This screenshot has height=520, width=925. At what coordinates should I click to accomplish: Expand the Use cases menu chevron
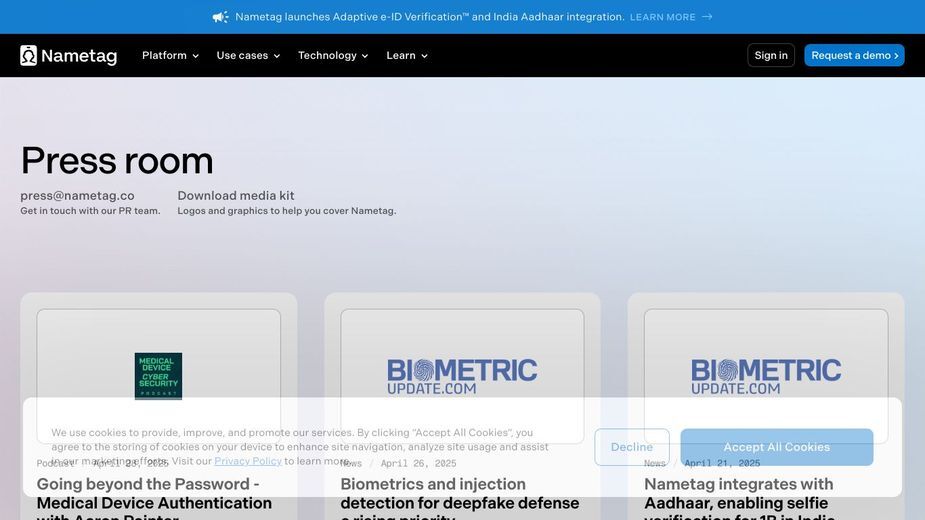(x=277, y=56)
